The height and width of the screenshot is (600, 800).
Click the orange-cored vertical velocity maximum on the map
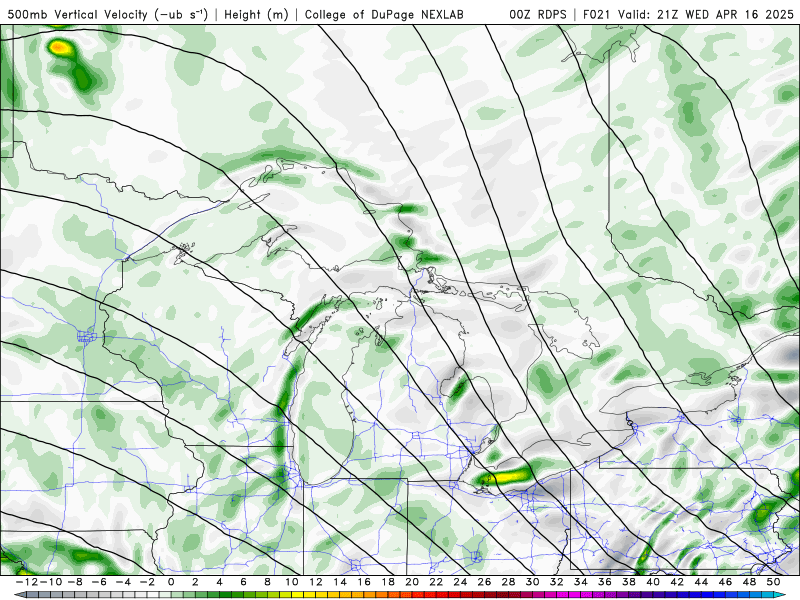point(59,48)
